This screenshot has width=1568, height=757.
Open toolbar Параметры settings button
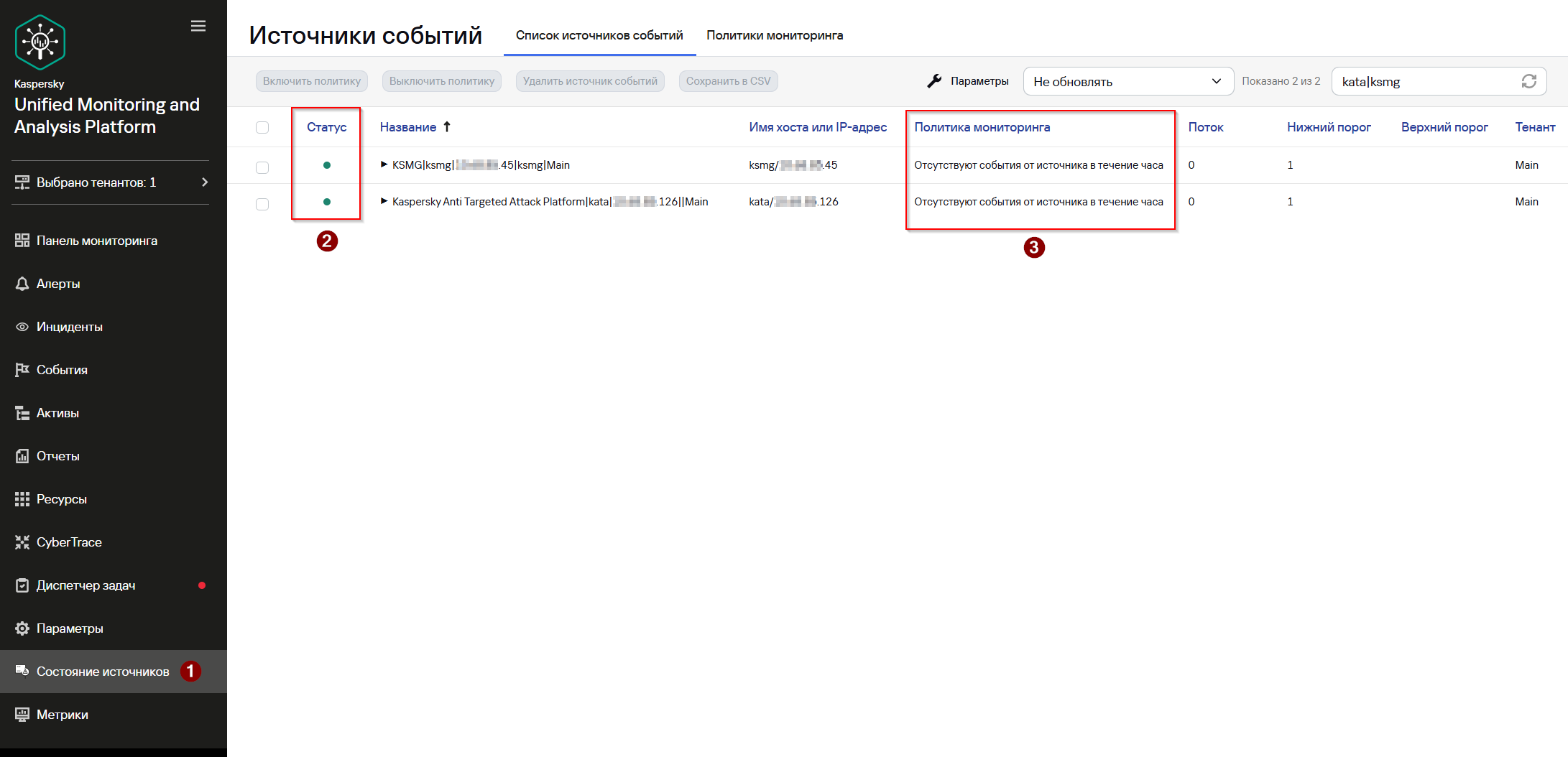coord(968,81)
